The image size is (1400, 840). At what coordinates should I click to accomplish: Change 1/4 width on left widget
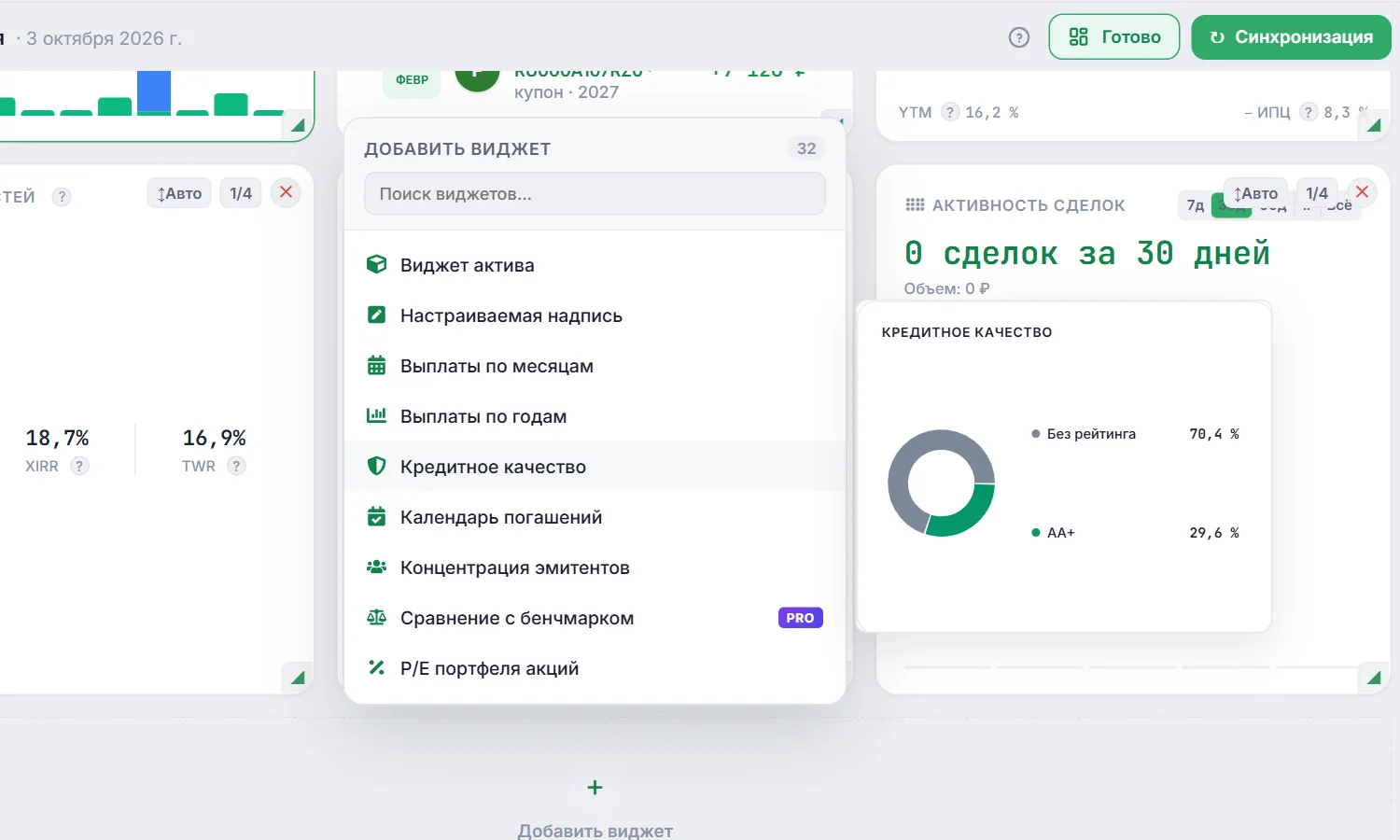click(241, 193)
